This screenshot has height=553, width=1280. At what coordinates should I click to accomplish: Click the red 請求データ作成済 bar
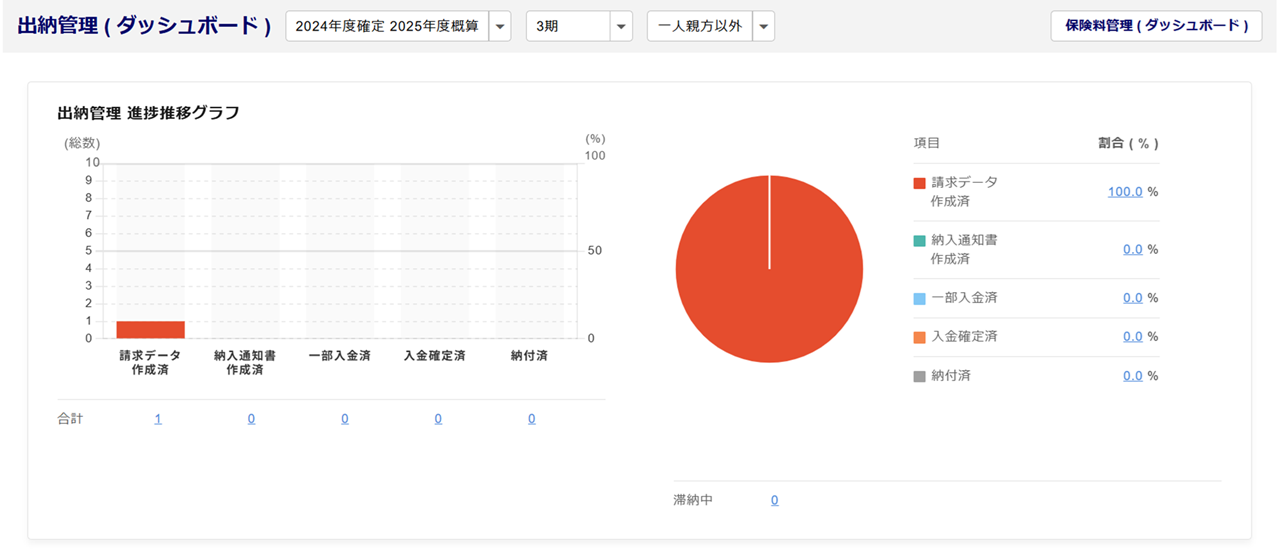pyautogui.click(x=150, y=329)
